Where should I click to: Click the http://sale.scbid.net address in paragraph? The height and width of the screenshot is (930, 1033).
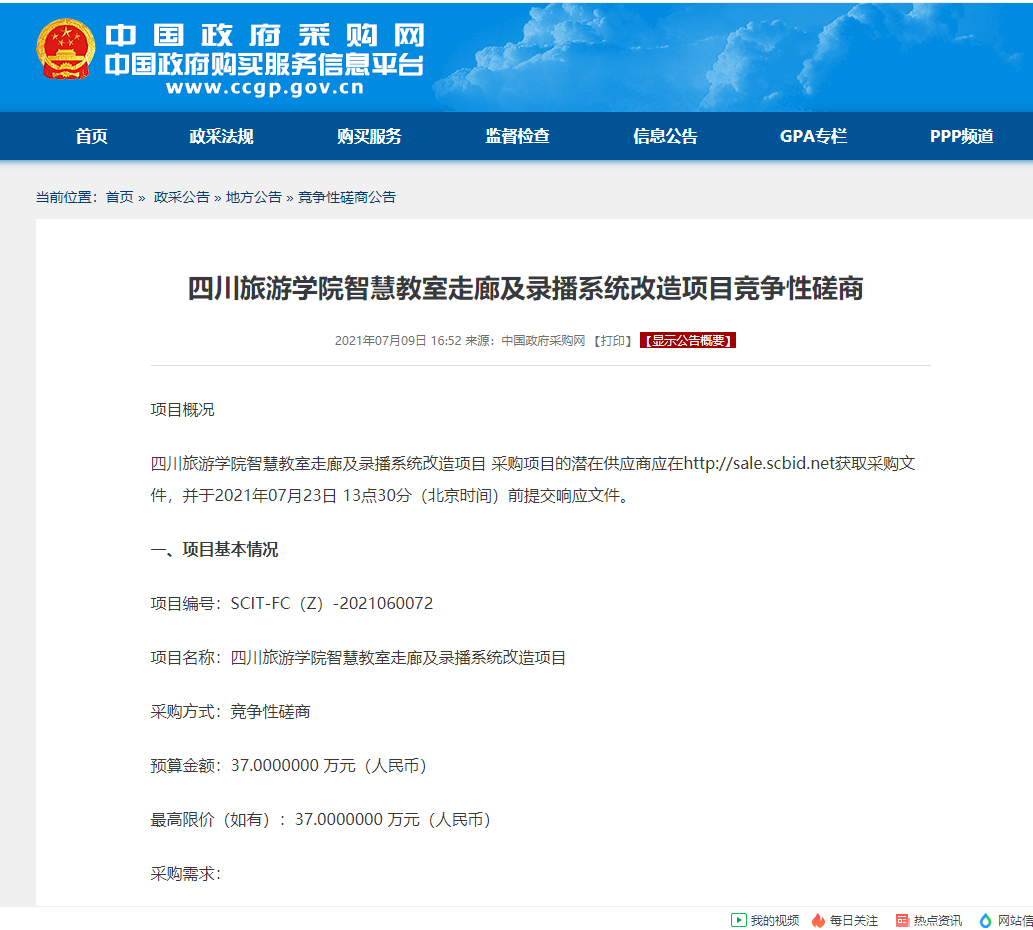tap(759, 464)
